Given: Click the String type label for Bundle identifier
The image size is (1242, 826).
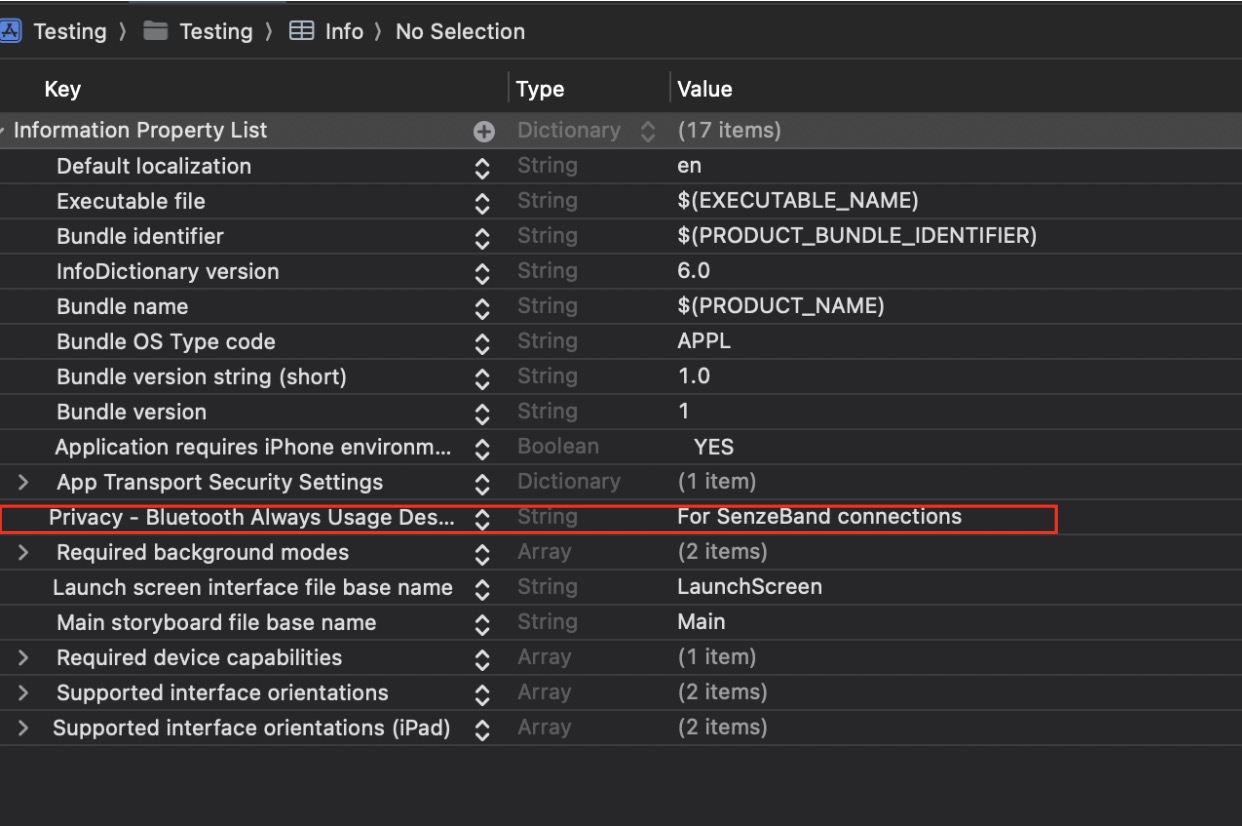Looking at the screenshot, I should pos(548,235).
